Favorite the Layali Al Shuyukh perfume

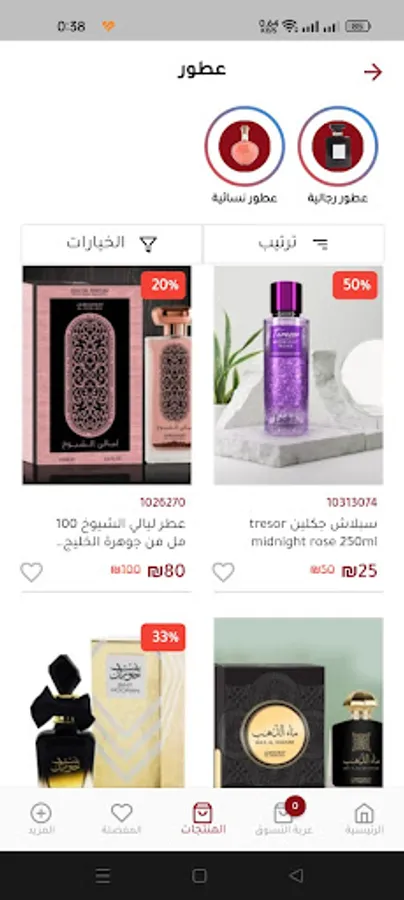click(x=32, y=572)
